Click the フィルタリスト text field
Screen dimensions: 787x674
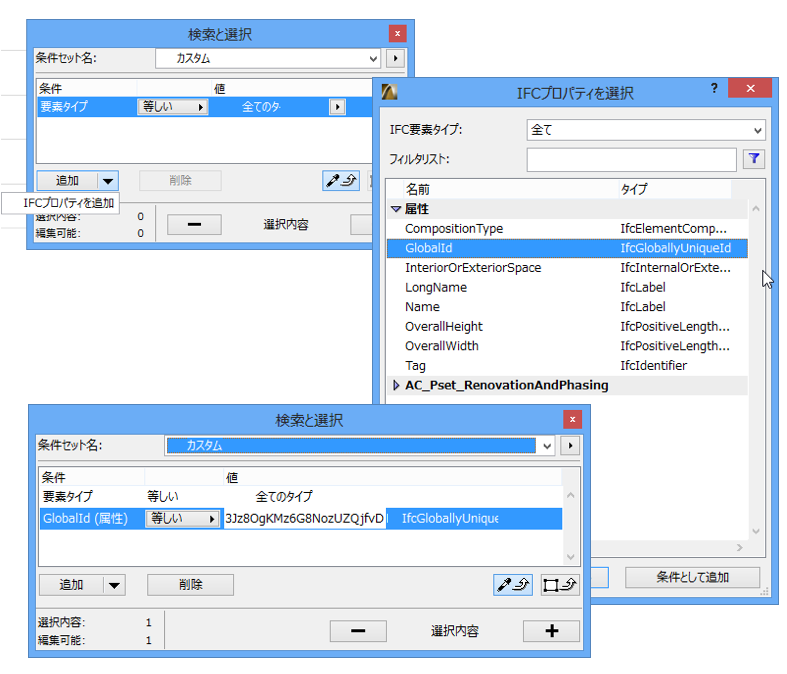pos(631,160)
